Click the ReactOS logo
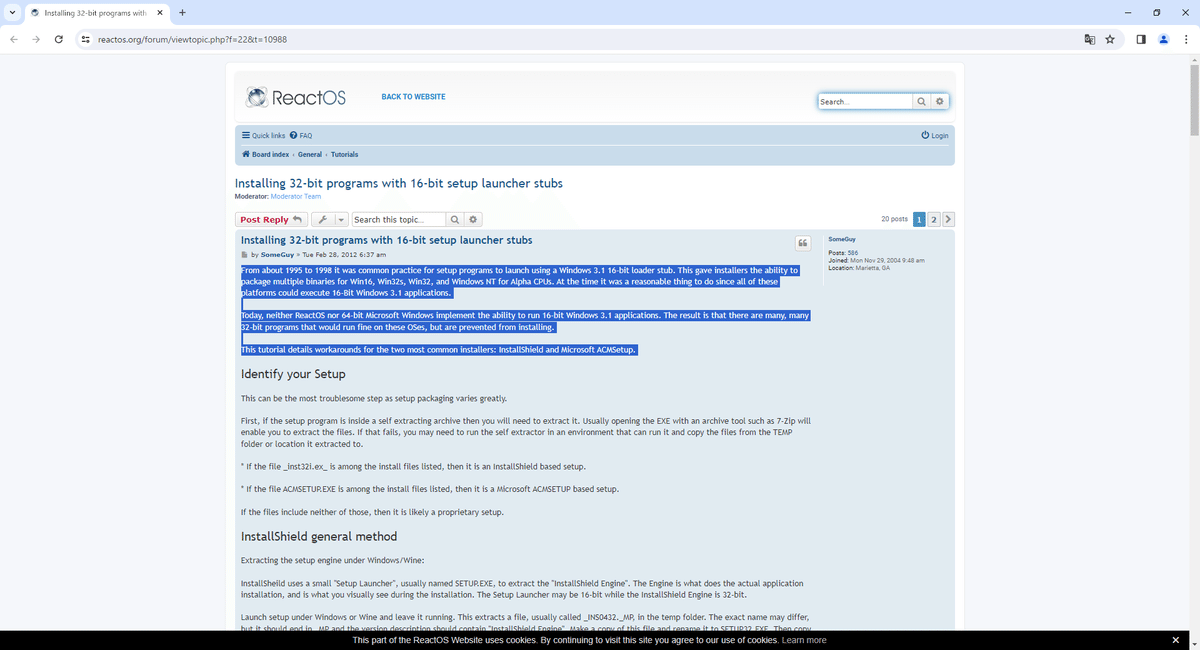 click(296, 97)
